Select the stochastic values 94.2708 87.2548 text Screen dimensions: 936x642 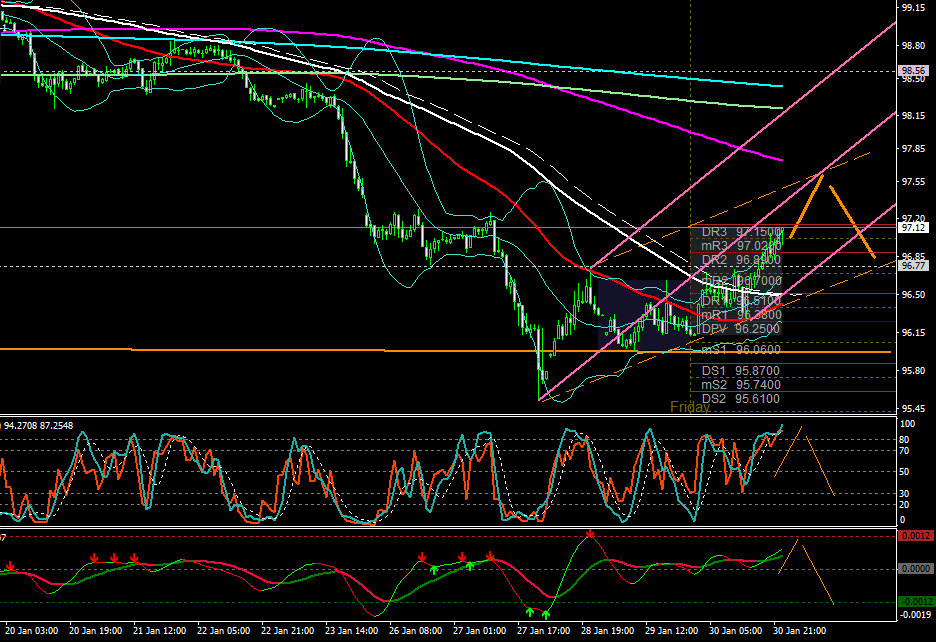coord(38,426)
